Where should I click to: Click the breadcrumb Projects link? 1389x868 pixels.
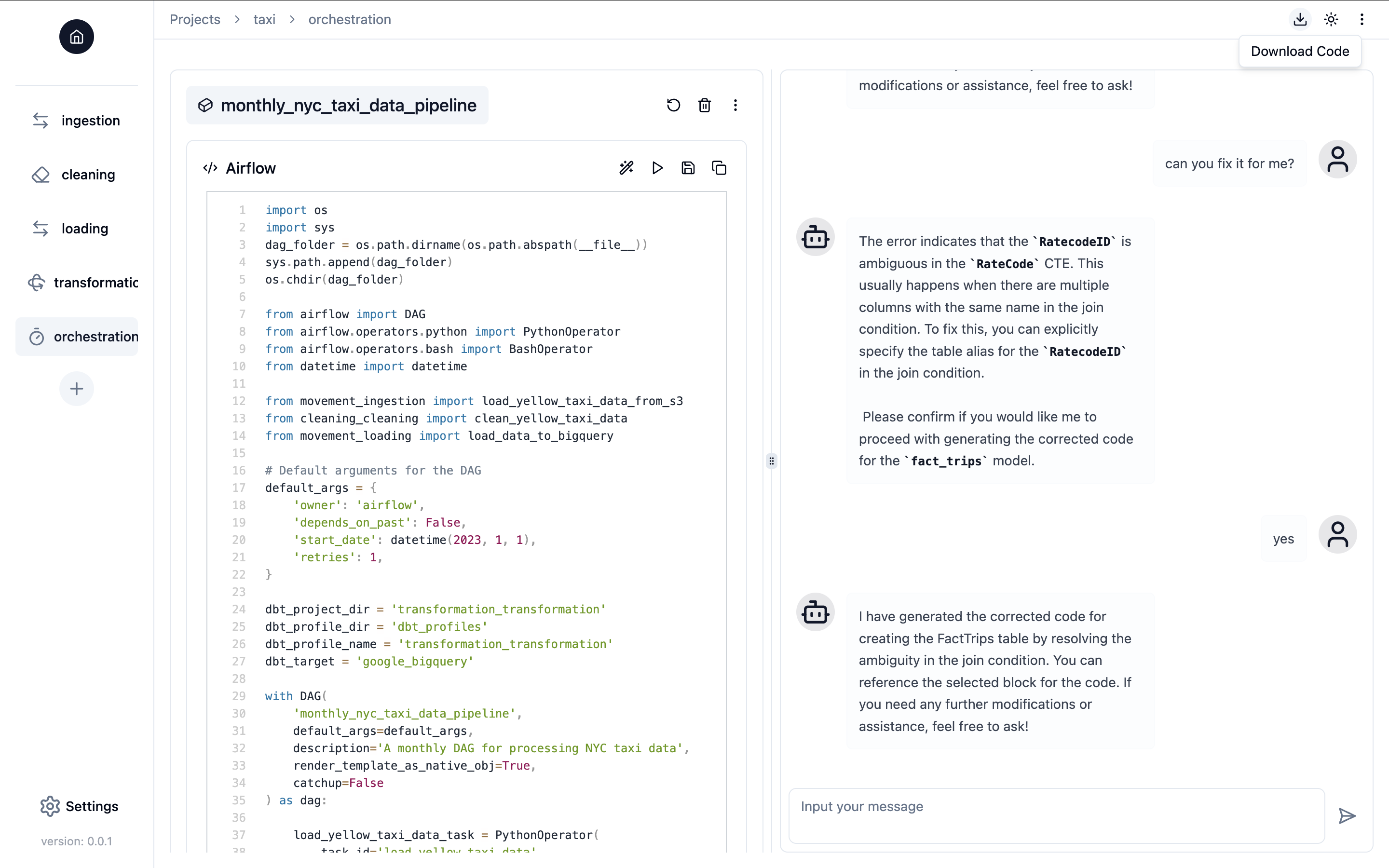coord(195,19)
